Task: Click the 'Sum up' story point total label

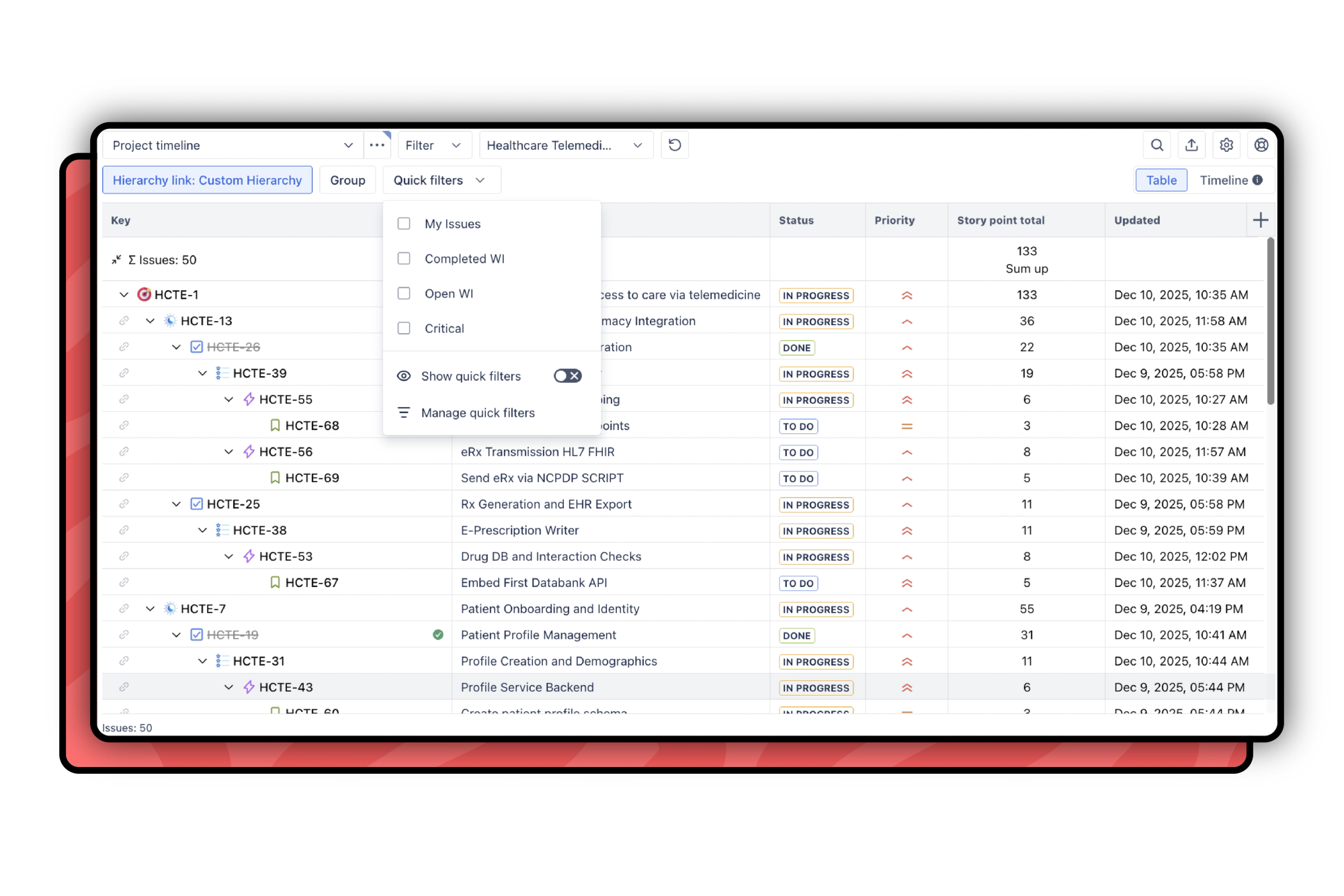Action: [1026, 269]
